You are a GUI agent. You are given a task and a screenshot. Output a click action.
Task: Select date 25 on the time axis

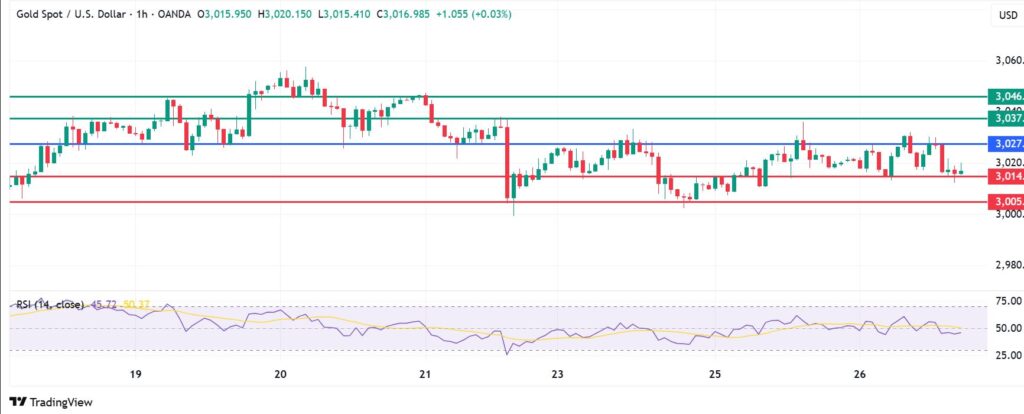click(x=715, y=373)
